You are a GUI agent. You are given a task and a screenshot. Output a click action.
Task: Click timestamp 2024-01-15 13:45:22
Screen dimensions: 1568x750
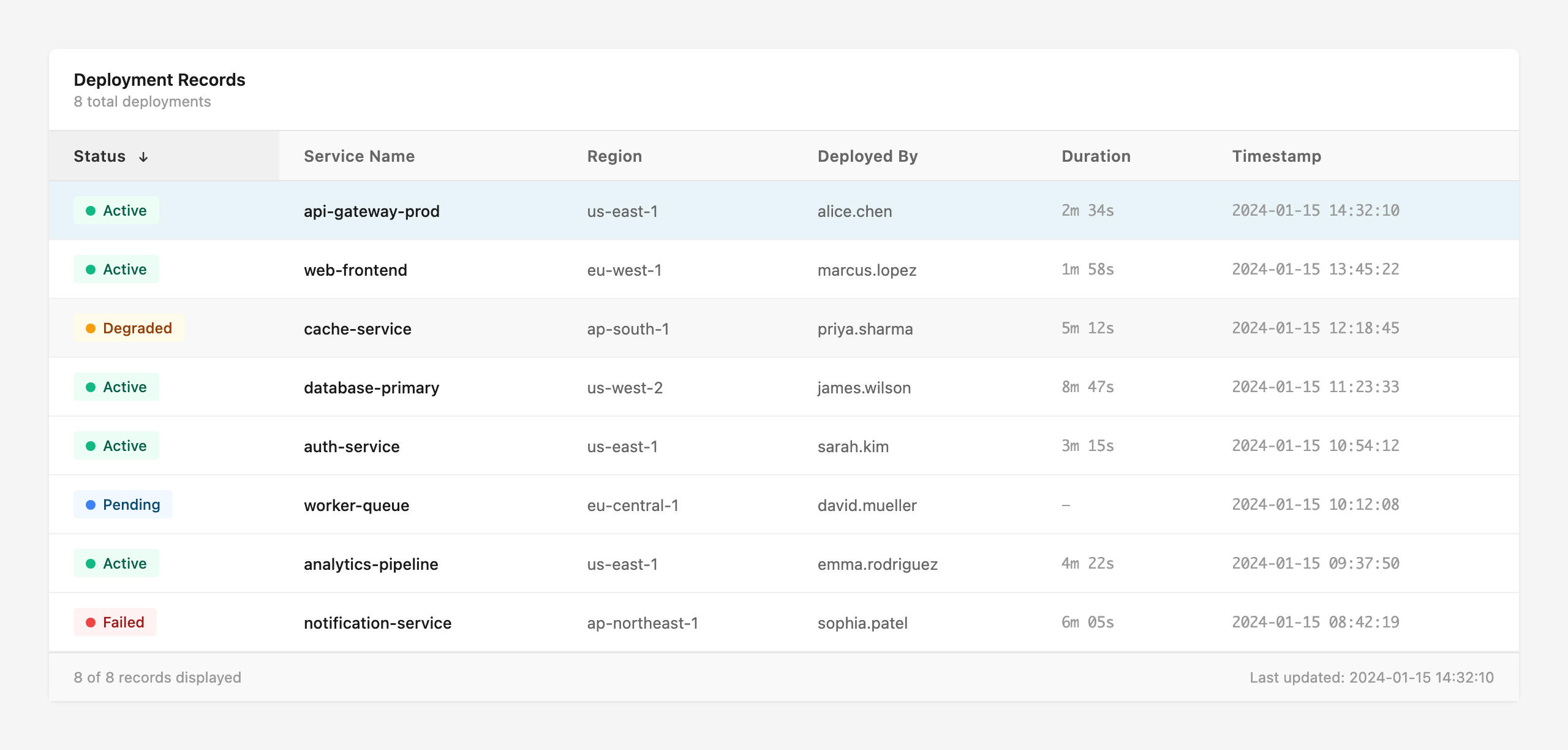point(1316,269)
